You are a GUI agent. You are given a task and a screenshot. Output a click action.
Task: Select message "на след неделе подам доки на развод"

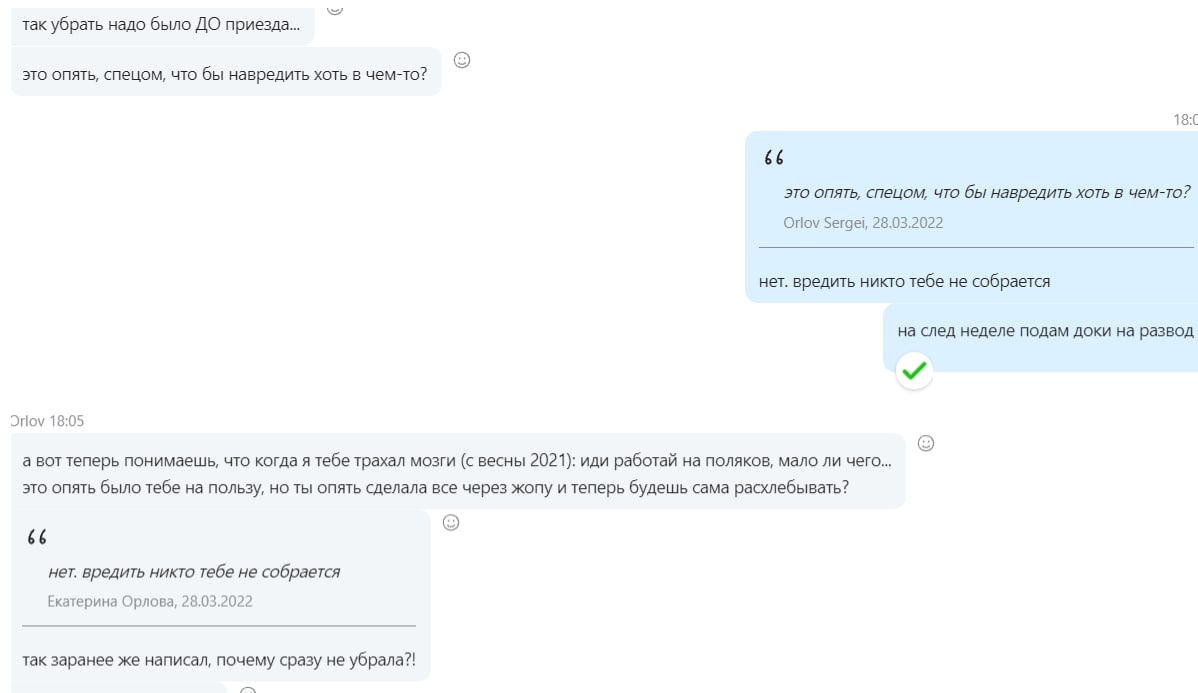1045,332
